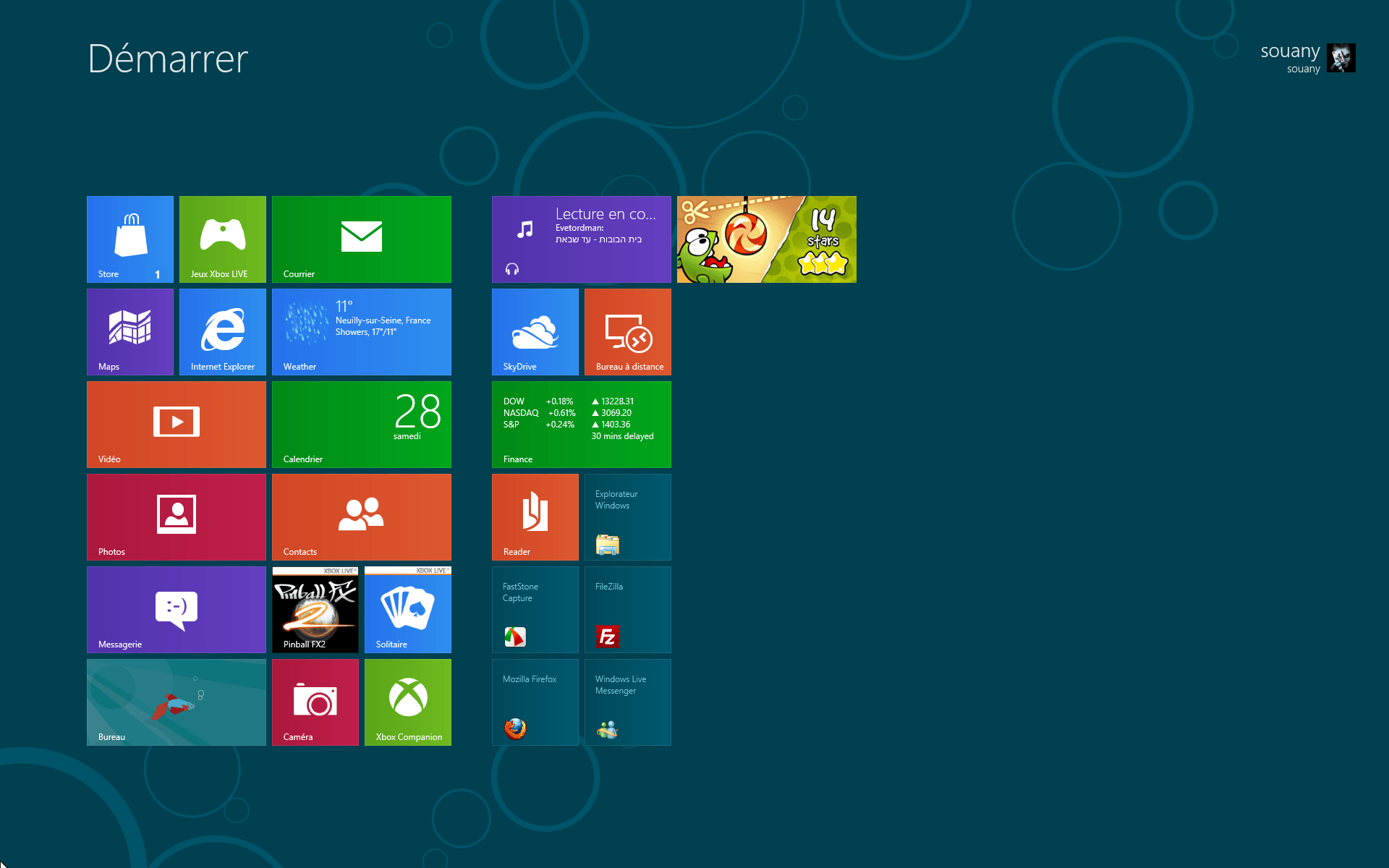This screenshot has height=868, width=1389.
Task: Open the Finance tile with stock indexes
Action: [582, 425]
